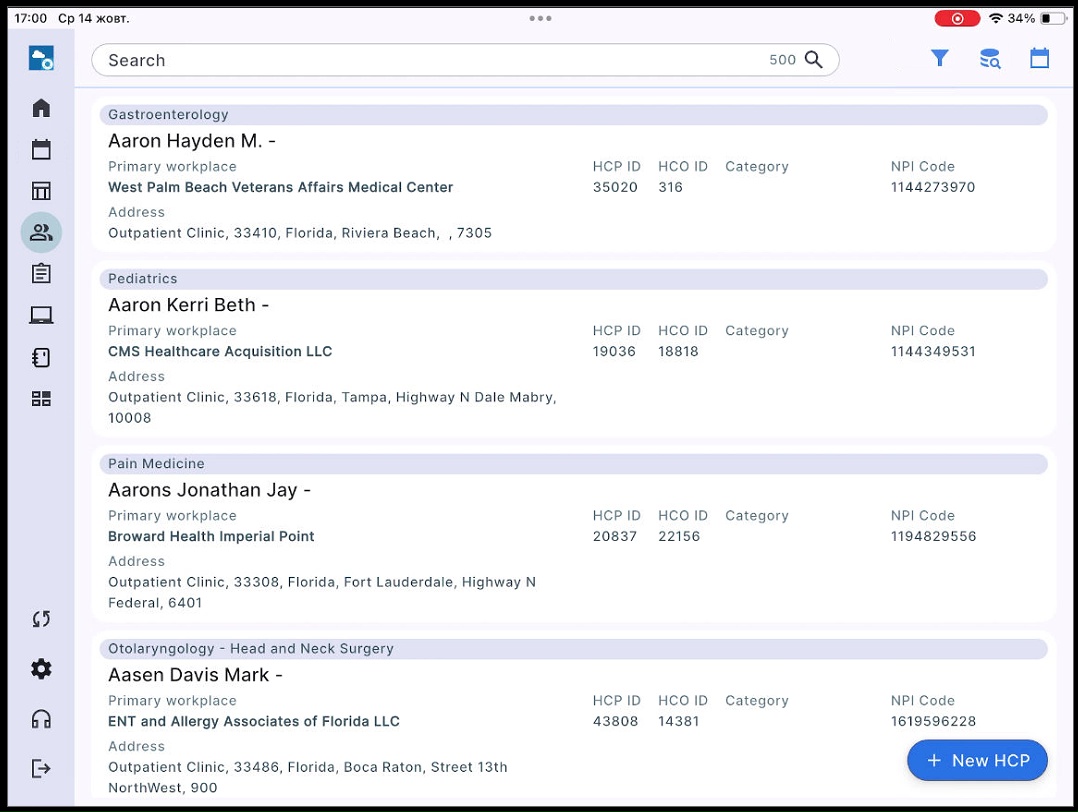The height and width of the screenshot is (812, 1078).
Task: Select Broward Health Imperial Point workplace
Action: pos(211,536)
